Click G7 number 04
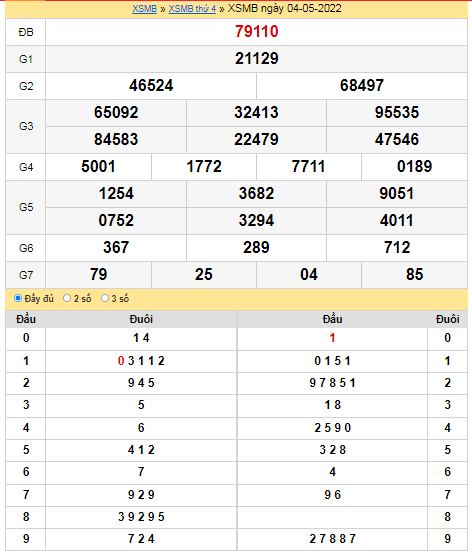This screenshot has height=553, width=472. point(309,275)
